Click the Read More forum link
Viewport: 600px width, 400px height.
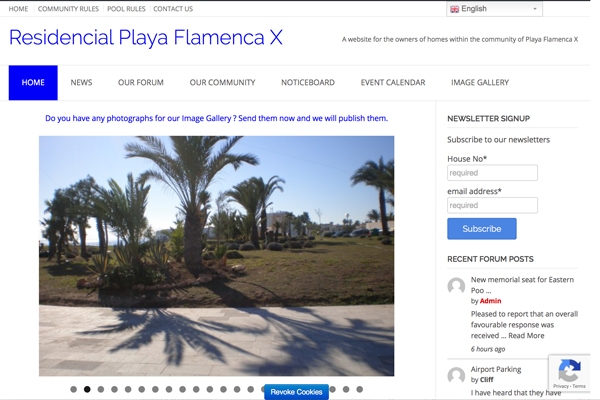[x=526, y=336]
